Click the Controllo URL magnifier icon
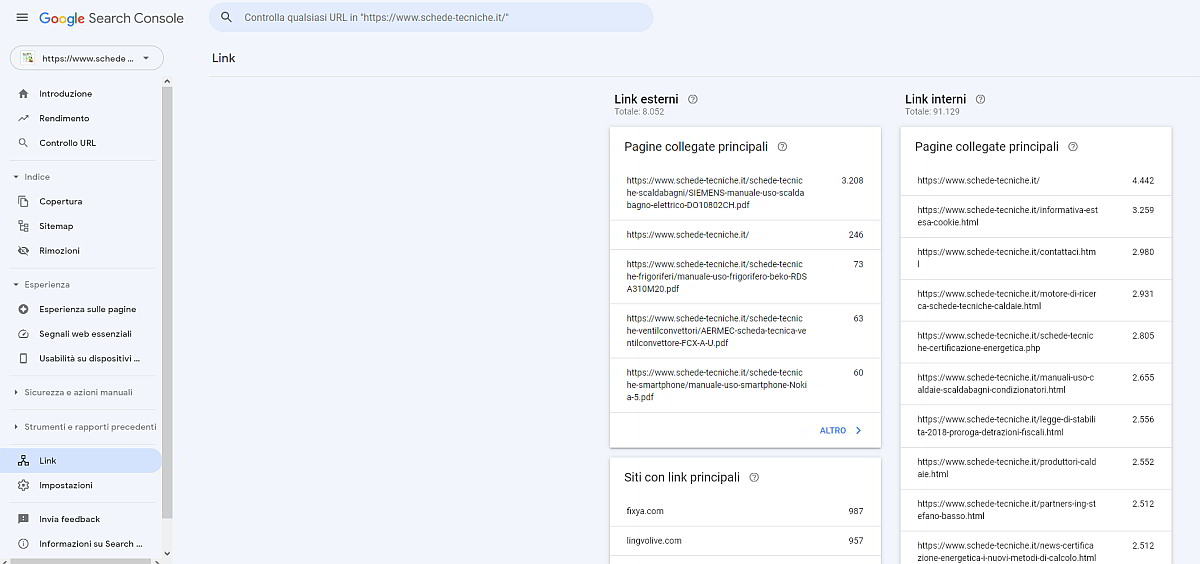Screen dimensions: 1200x564 click(x=23, y=143)
